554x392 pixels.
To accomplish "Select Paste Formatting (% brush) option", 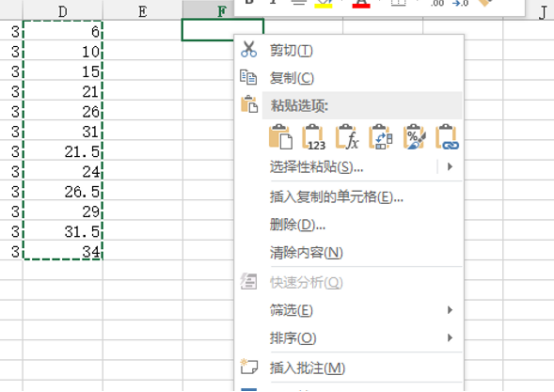I will pos(414,137).
